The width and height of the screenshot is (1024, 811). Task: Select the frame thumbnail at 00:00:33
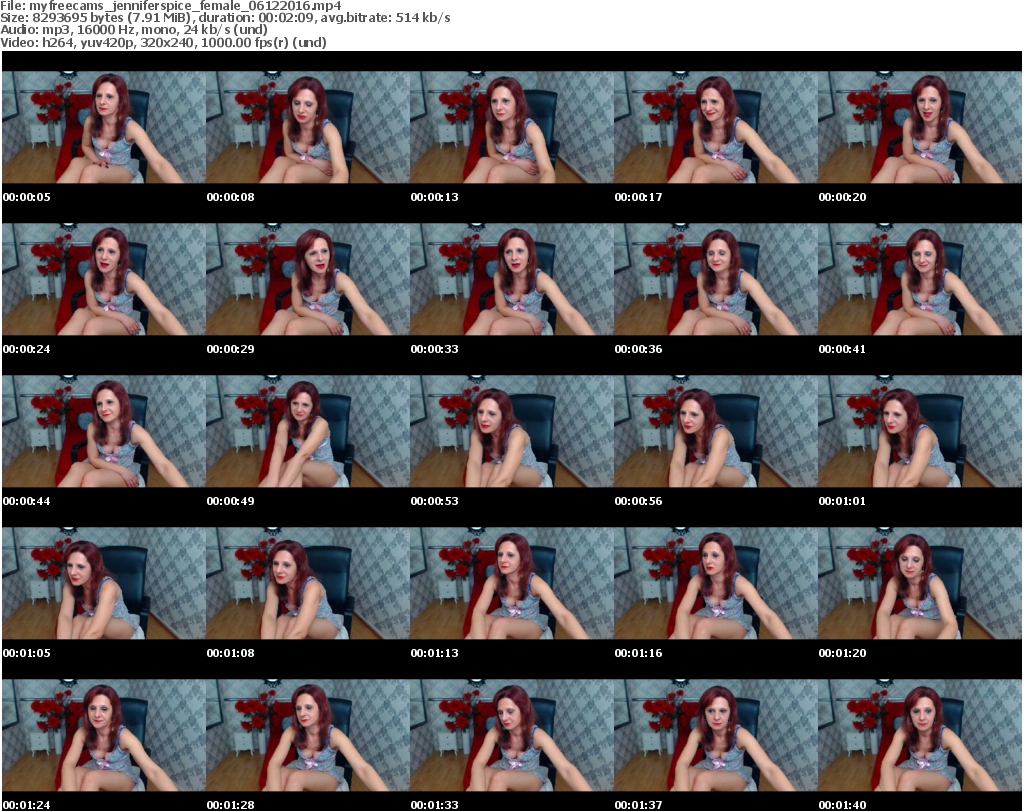pyautogui.click(x=511, y=279)
